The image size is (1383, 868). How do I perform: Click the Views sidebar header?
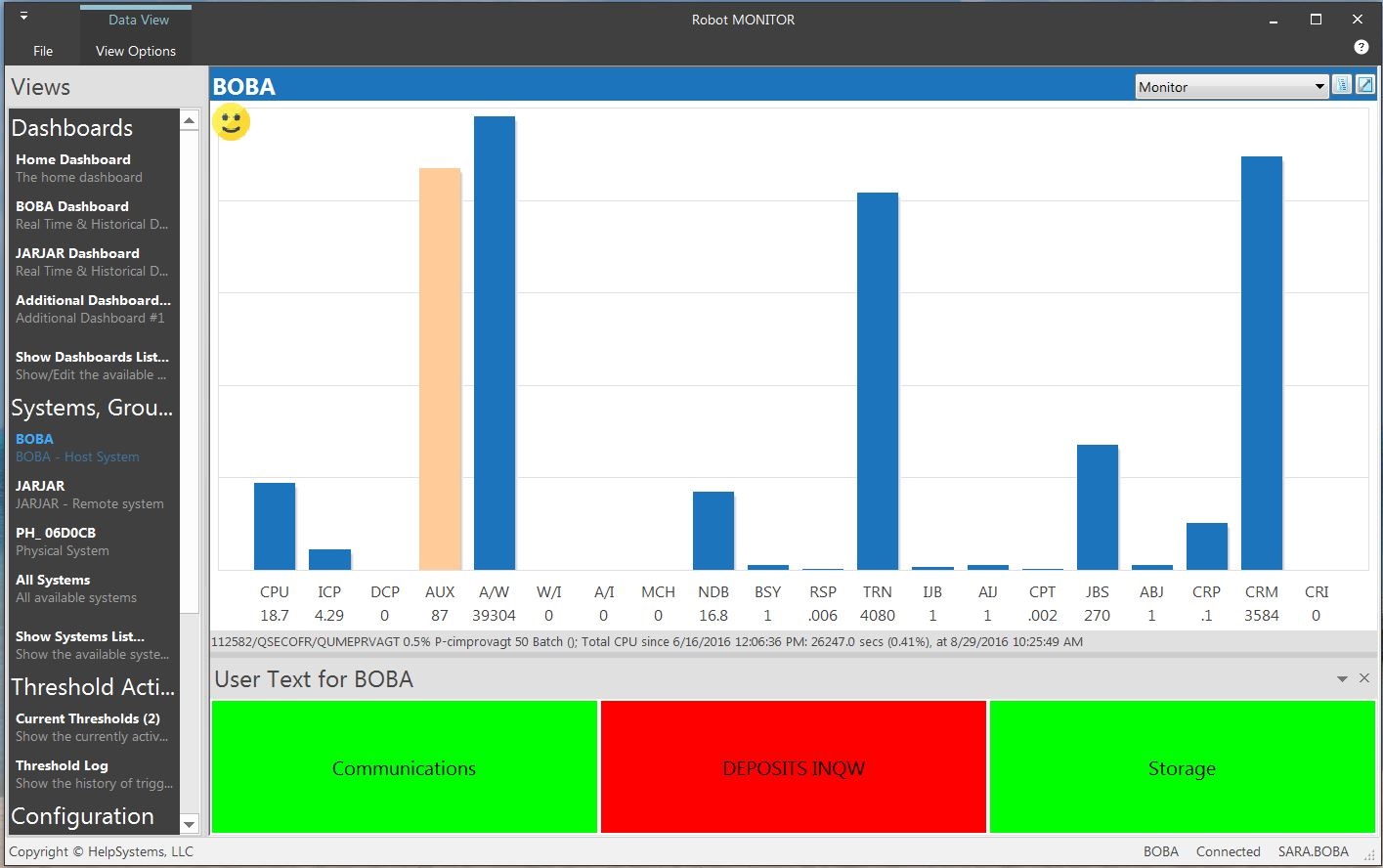point(41,87)
